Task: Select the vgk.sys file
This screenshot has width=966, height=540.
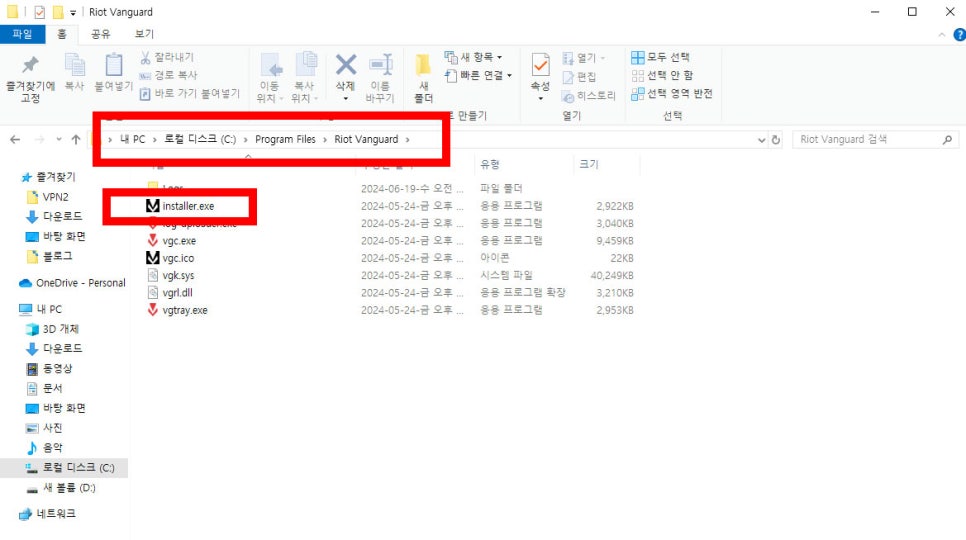Action: pos(170,275)
